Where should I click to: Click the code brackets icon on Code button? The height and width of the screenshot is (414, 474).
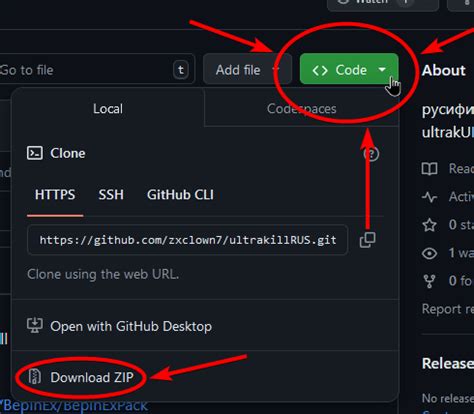[x=320, y=70]
